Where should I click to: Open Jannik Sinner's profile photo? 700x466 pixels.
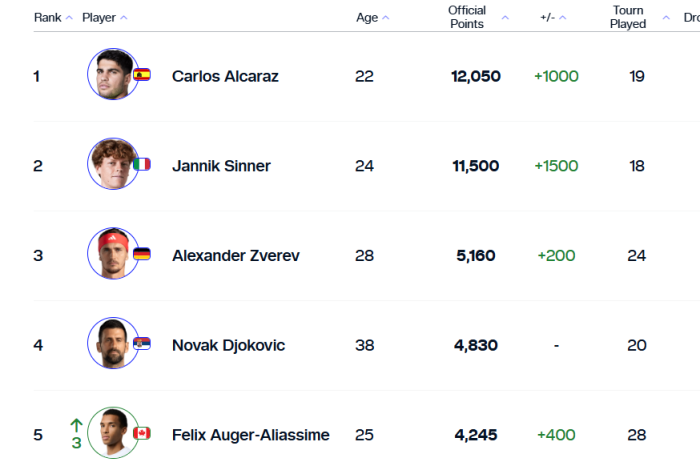[x=112, y=164]
